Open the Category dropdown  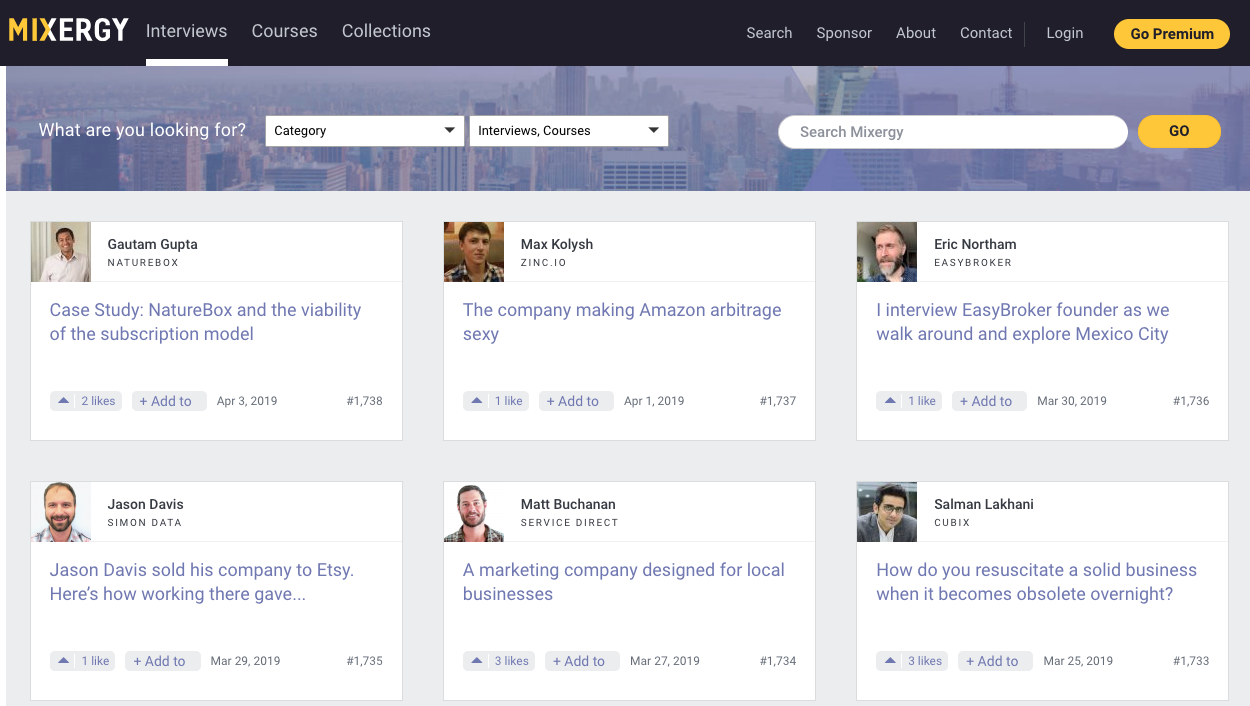tap(365, 131)
